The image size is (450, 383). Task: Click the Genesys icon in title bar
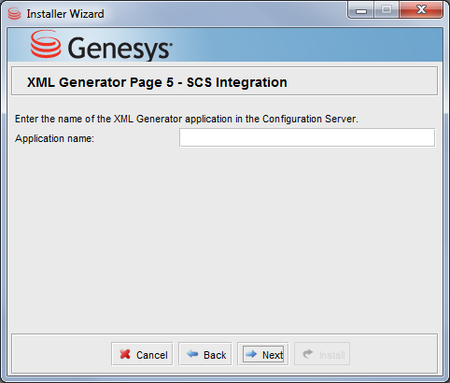(14, 14)
